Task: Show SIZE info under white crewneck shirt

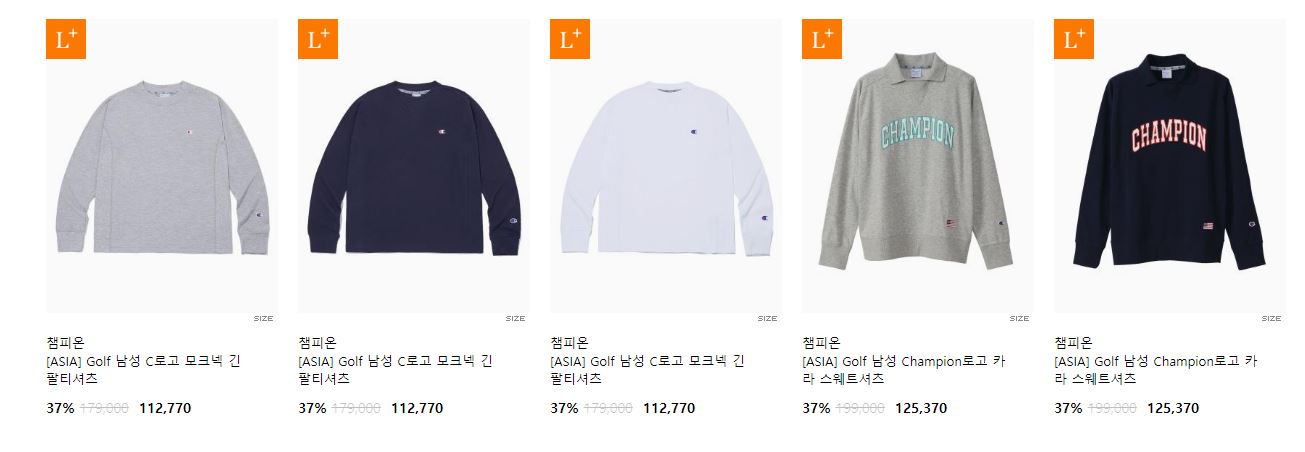Action: point(767,319)
